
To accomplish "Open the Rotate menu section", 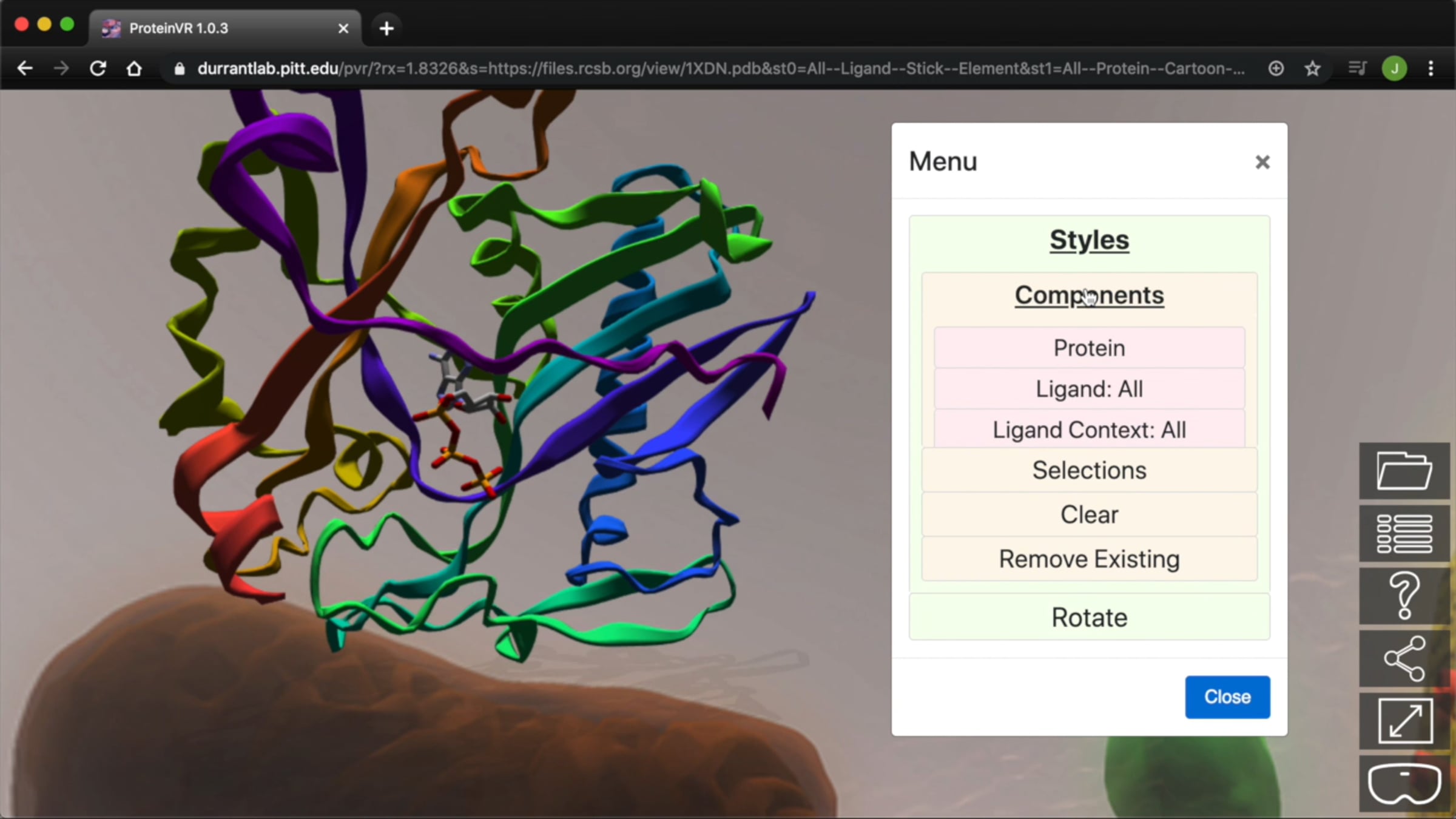I will (1090, 617).
